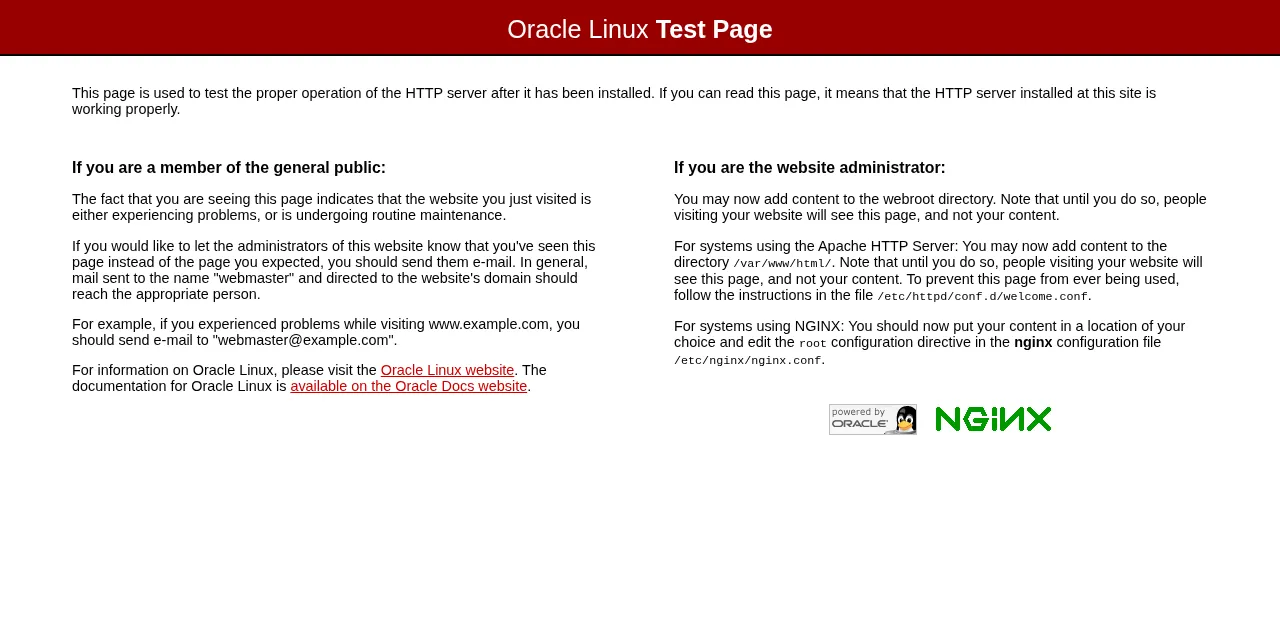Click the Powered by Oracle Linux badge
Screen dimensions: 1280x633
click(x=872, y=419)
